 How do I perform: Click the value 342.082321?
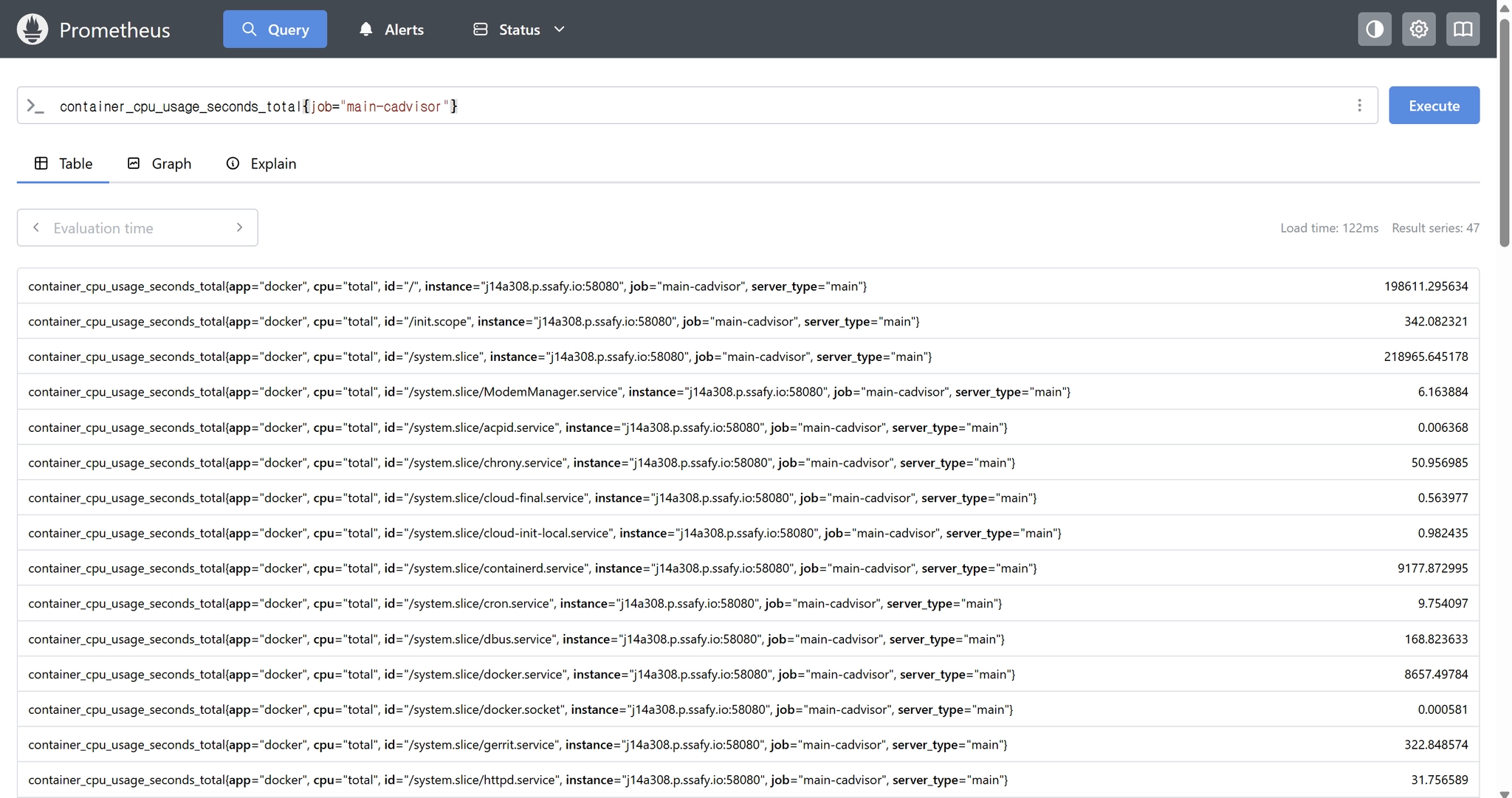point(1436,321)
